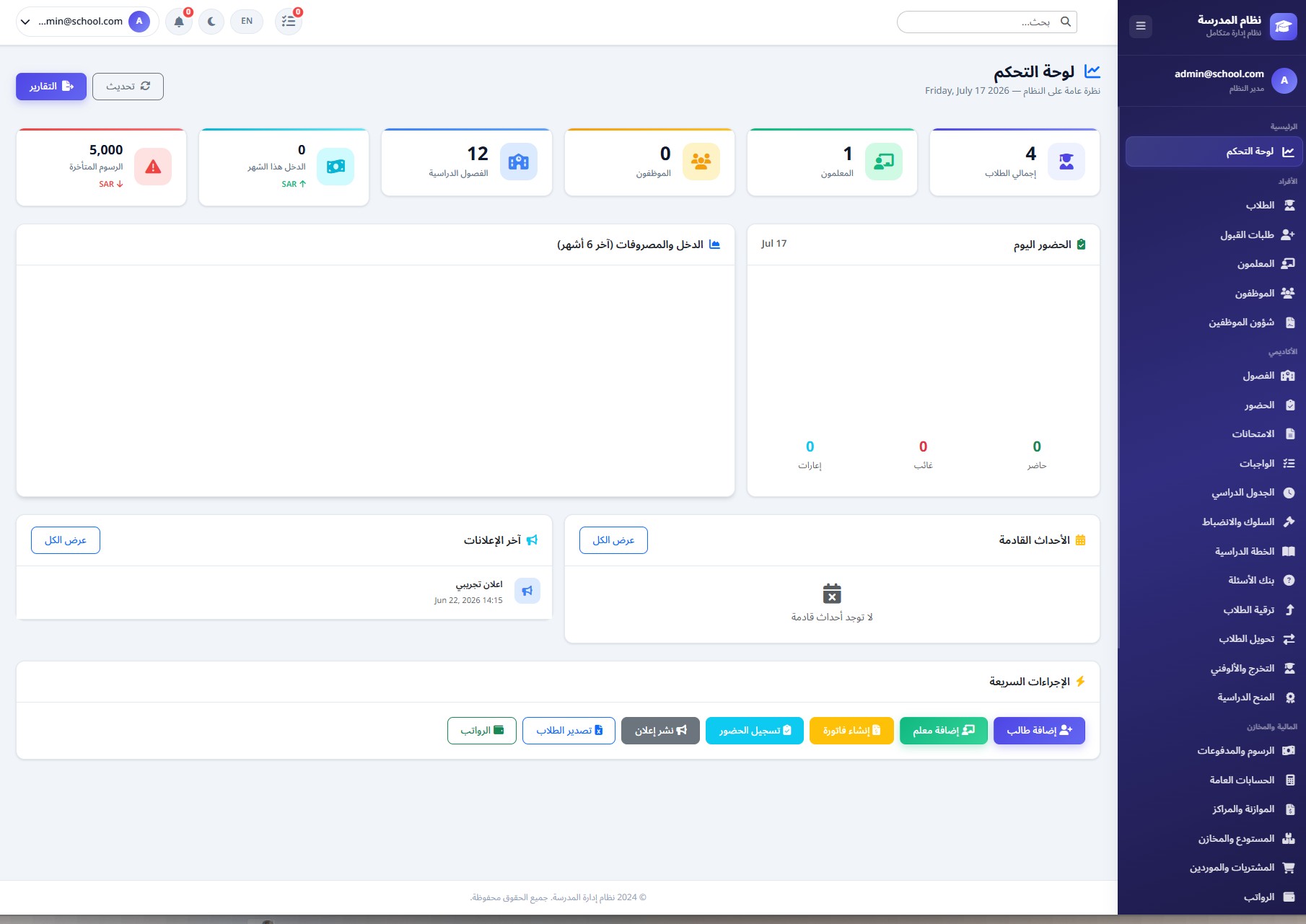
Task: View all upcoming events عرض الكل
Action: [x=613, y=540]
